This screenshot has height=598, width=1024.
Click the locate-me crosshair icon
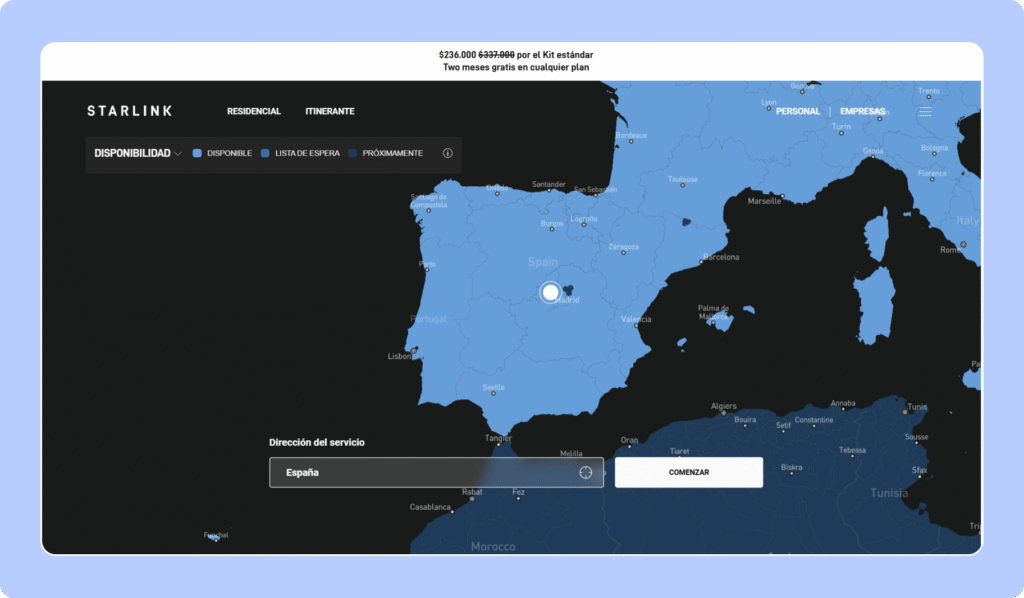tap(586, 472)
